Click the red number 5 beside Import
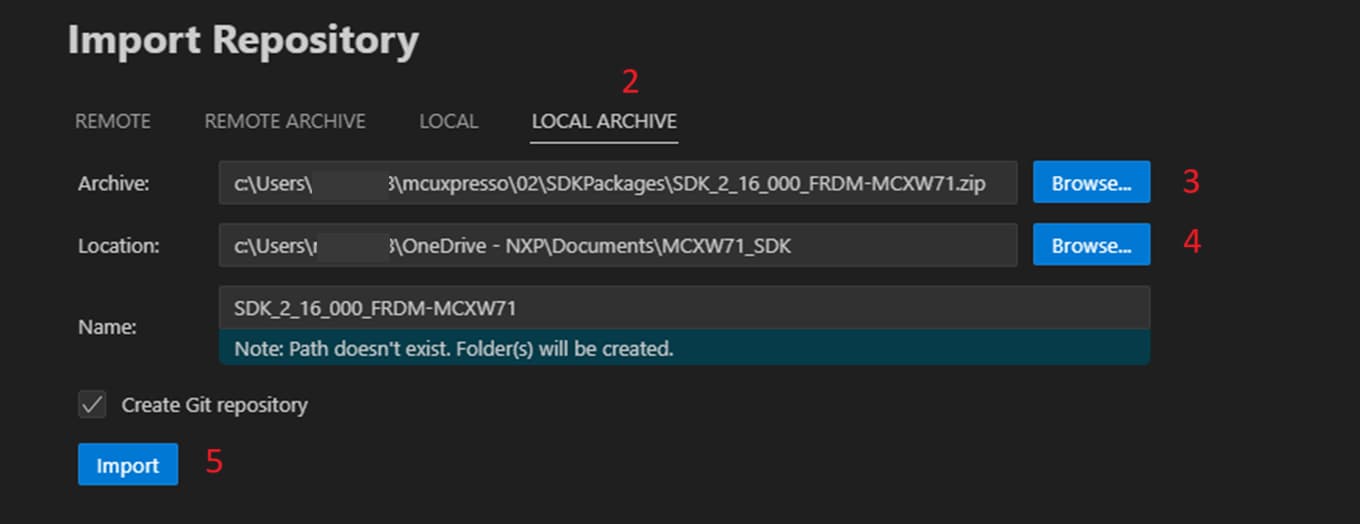The image size is (1360, 524). click(x=214, y=462)
